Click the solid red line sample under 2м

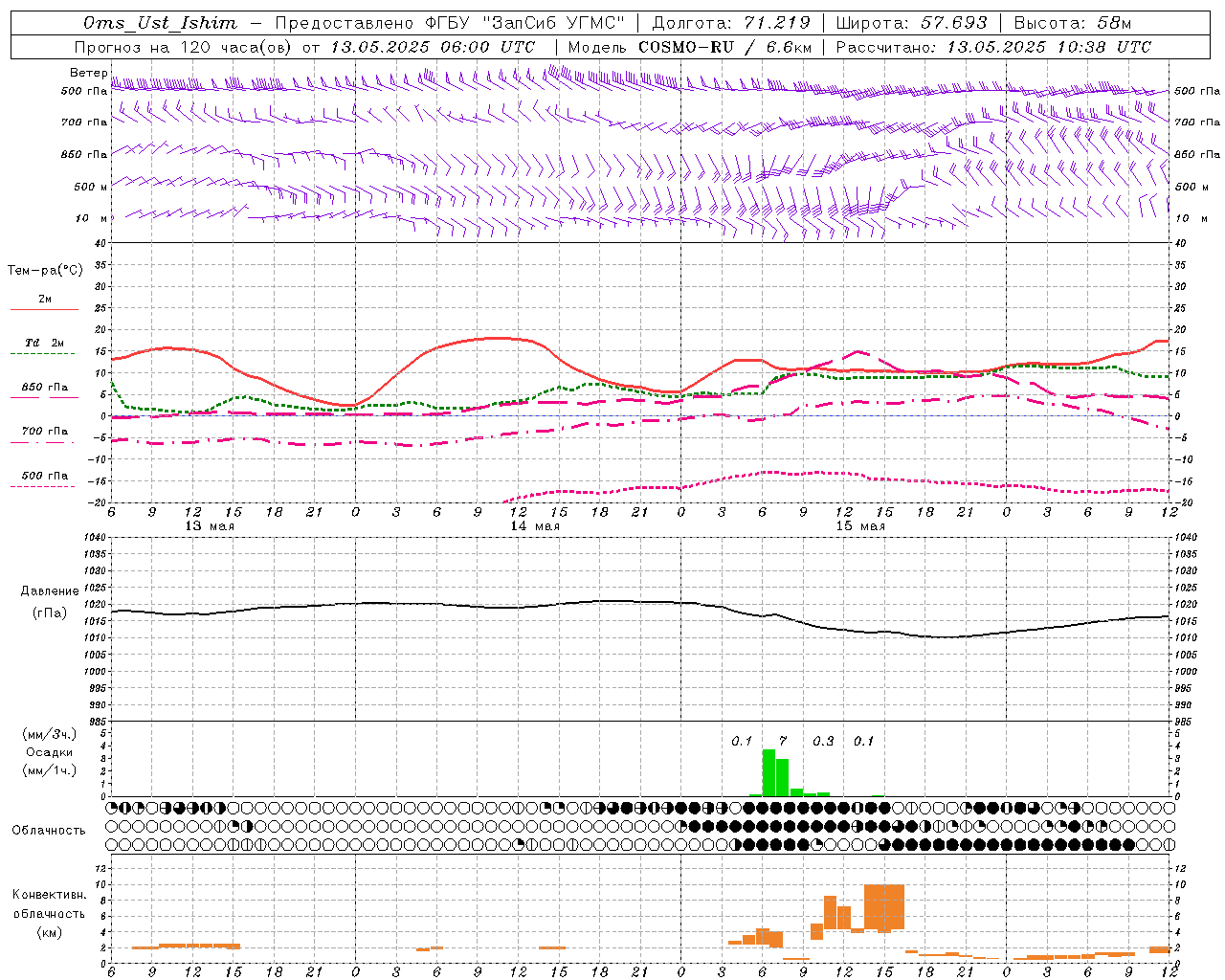point(44,310)
